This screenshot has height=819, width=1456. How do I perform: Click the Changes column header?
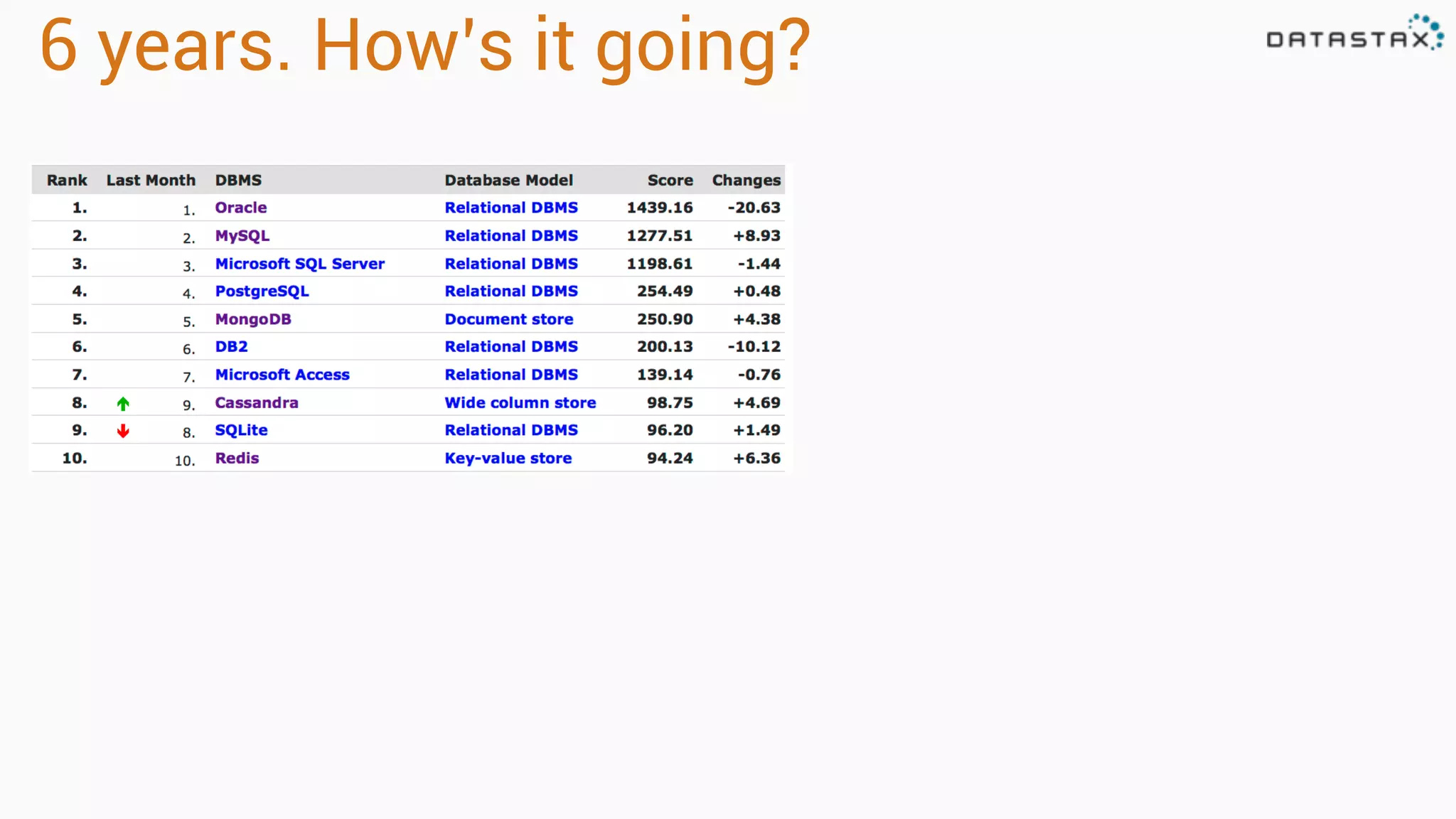tap(746, 181)
